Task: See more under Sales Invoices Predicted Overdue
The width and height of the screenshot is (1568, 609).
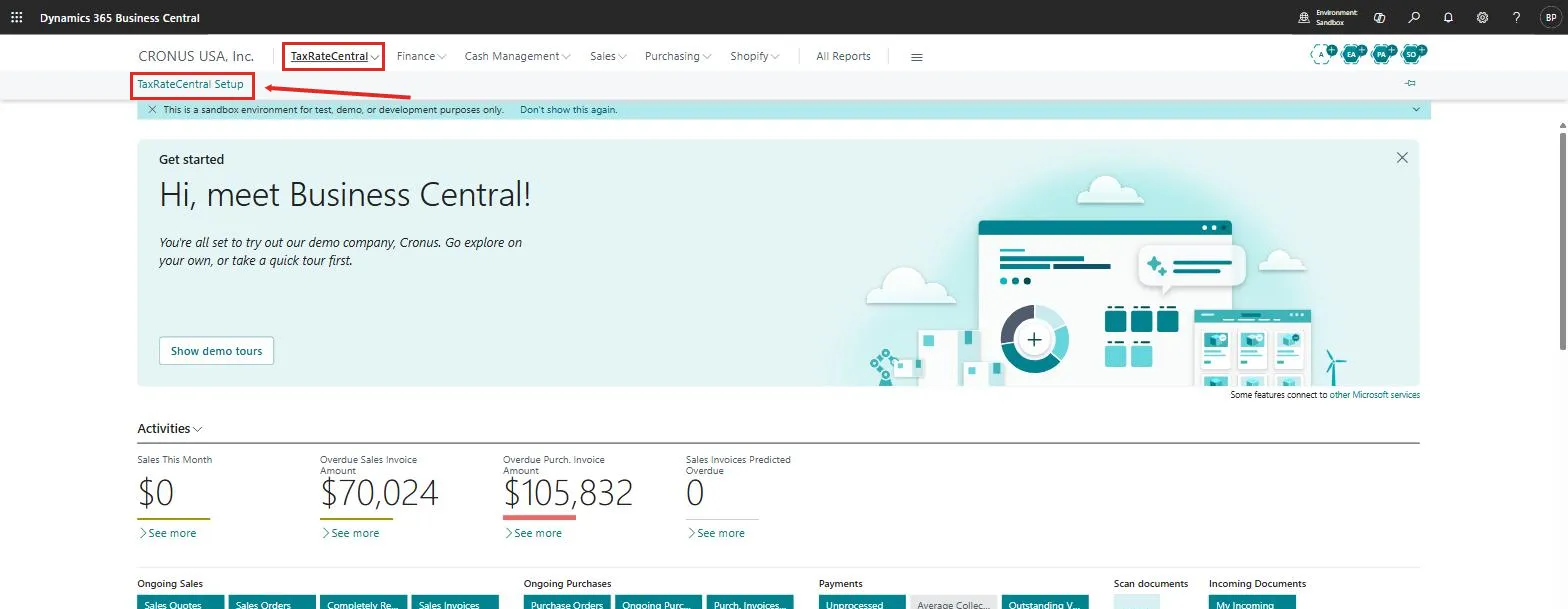Action: (716, 533)
